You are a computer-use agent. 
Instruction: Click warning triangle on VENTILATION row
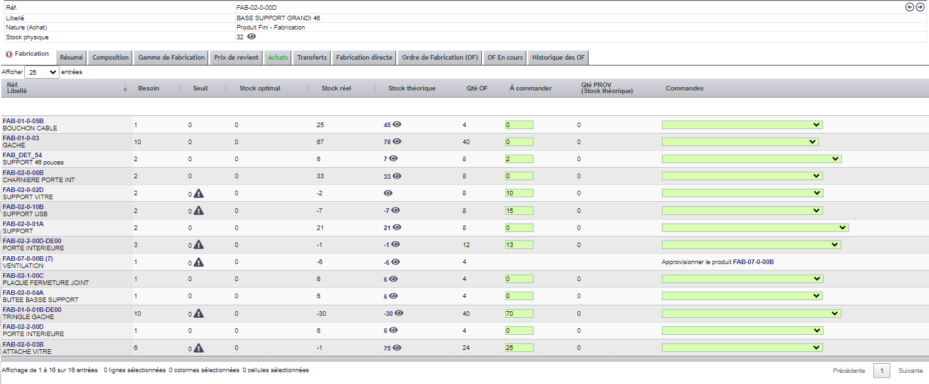[x=198, y=262]
